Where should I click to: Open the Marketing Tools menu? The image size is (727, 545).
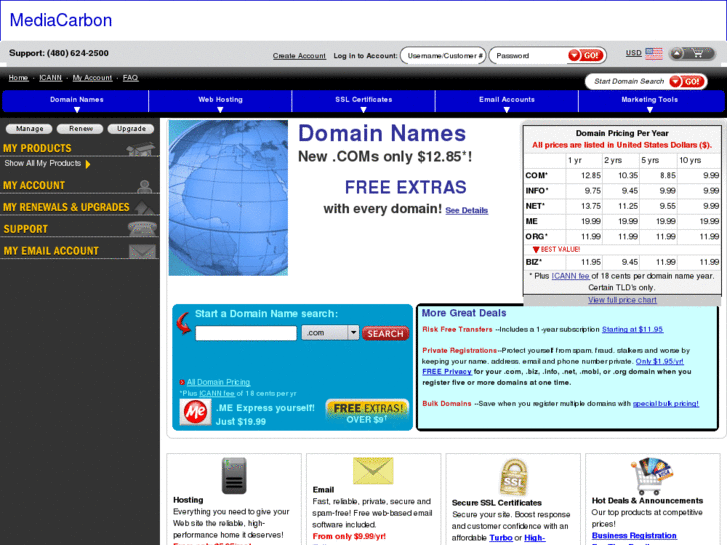(649, 101)
